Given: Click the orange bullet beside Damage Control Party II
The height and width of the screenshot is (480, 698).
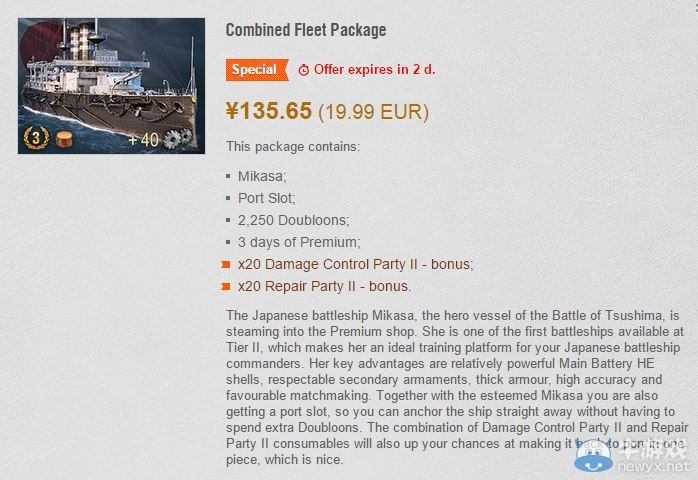Looking at the screenshot, I should (228, 265).
